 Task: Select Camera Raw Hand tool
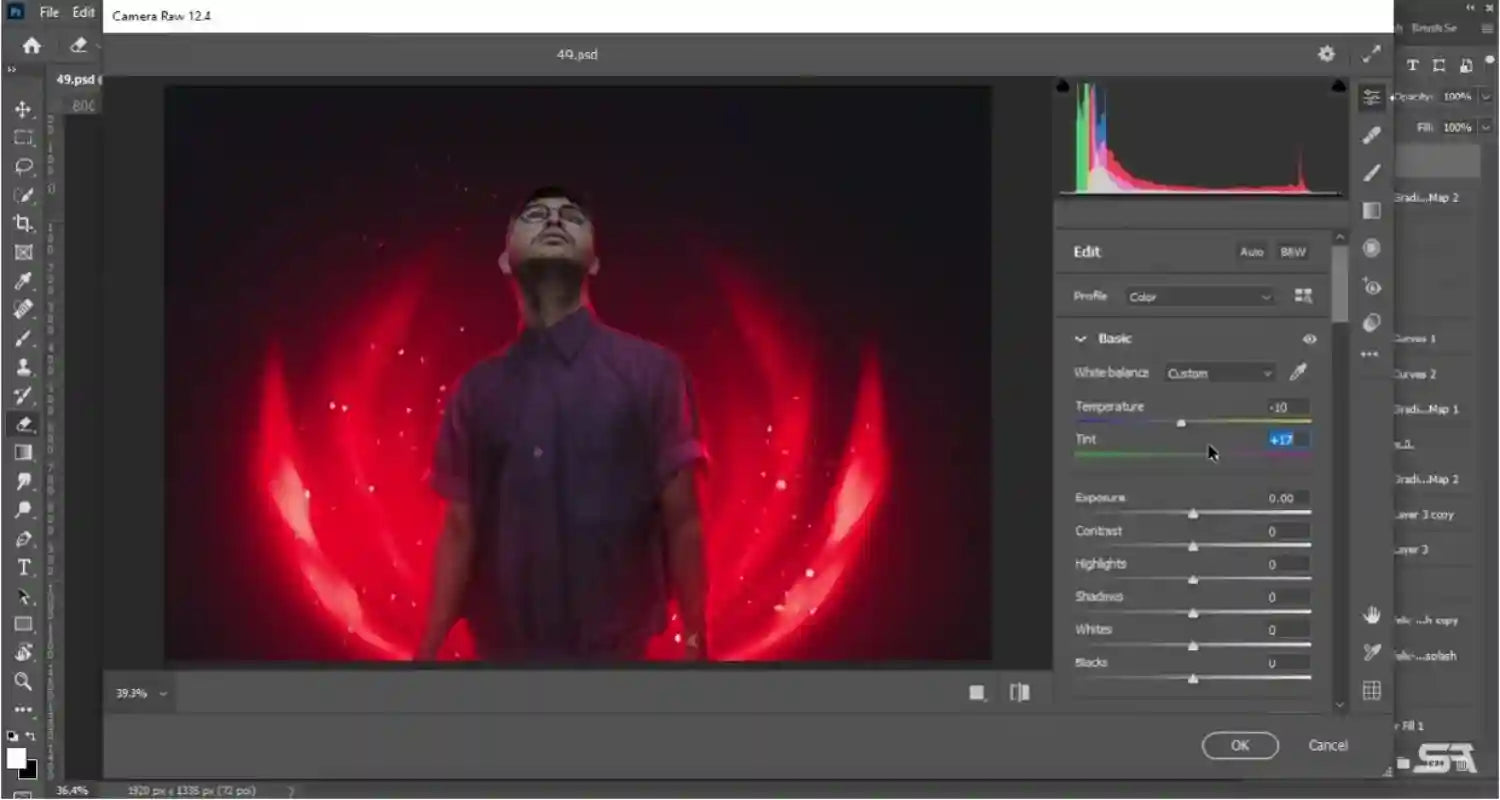click(1371, 615)
